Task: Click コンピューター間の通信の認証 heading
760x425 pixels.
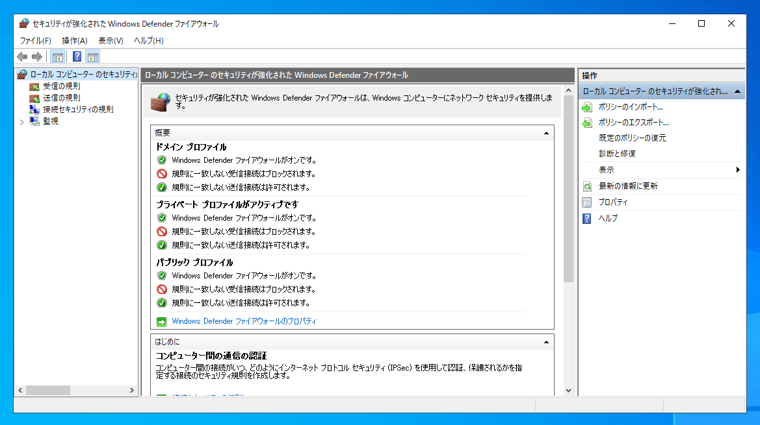Action: click(211, 356)
